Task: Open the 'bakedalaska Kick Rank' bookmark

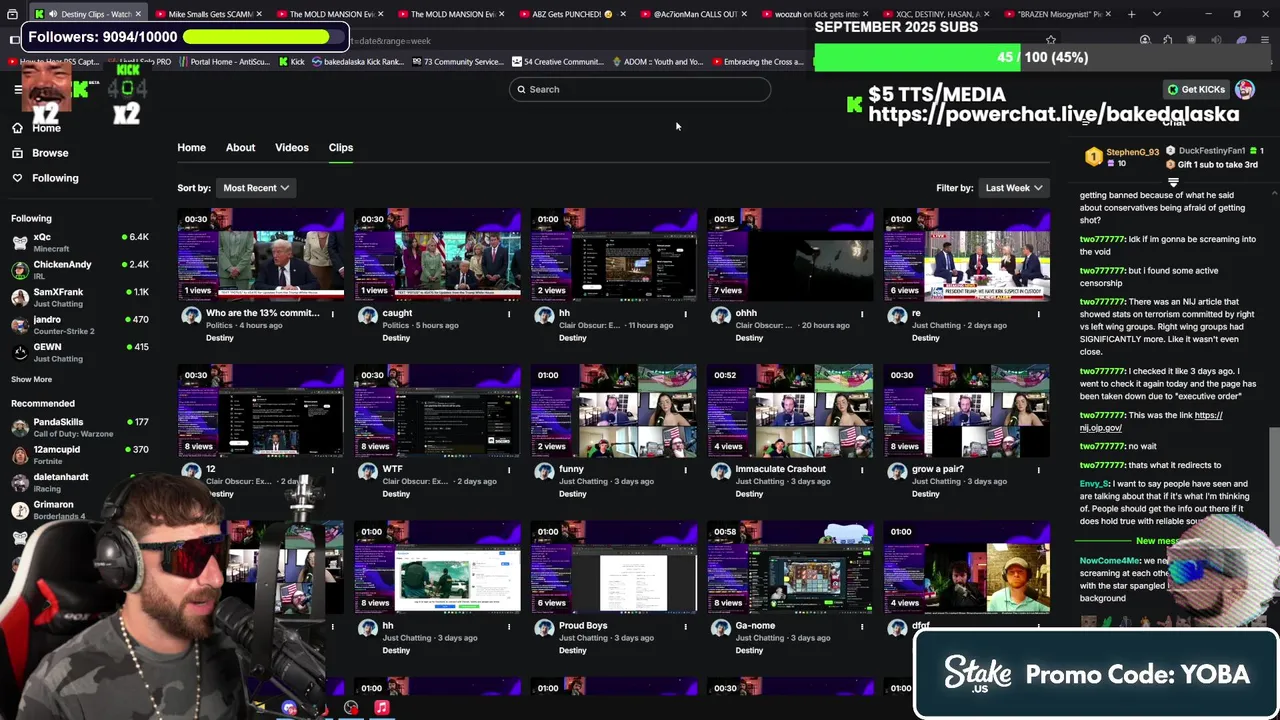Action: pyautogui.click(x=358, y=62)
